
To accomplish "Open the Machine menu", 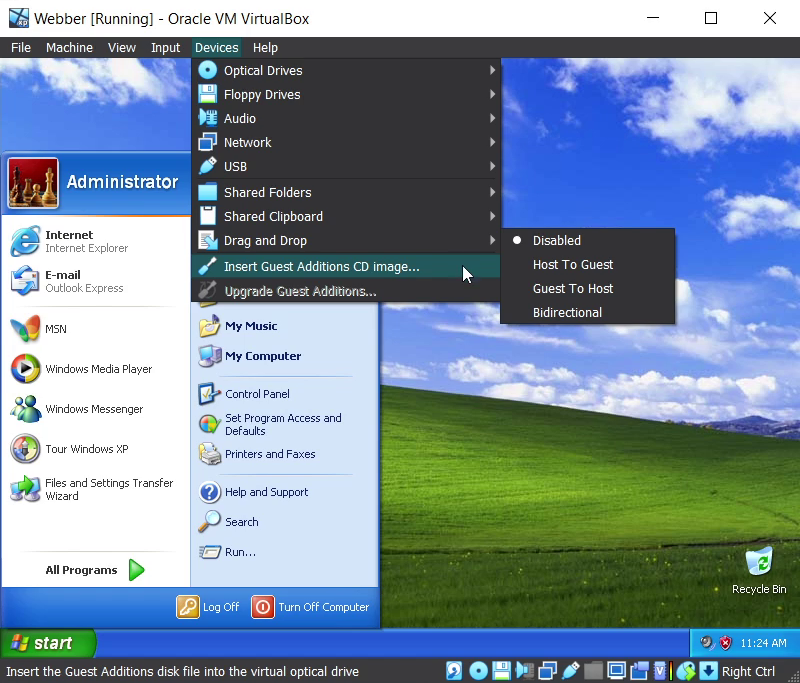I will [69, 48].
